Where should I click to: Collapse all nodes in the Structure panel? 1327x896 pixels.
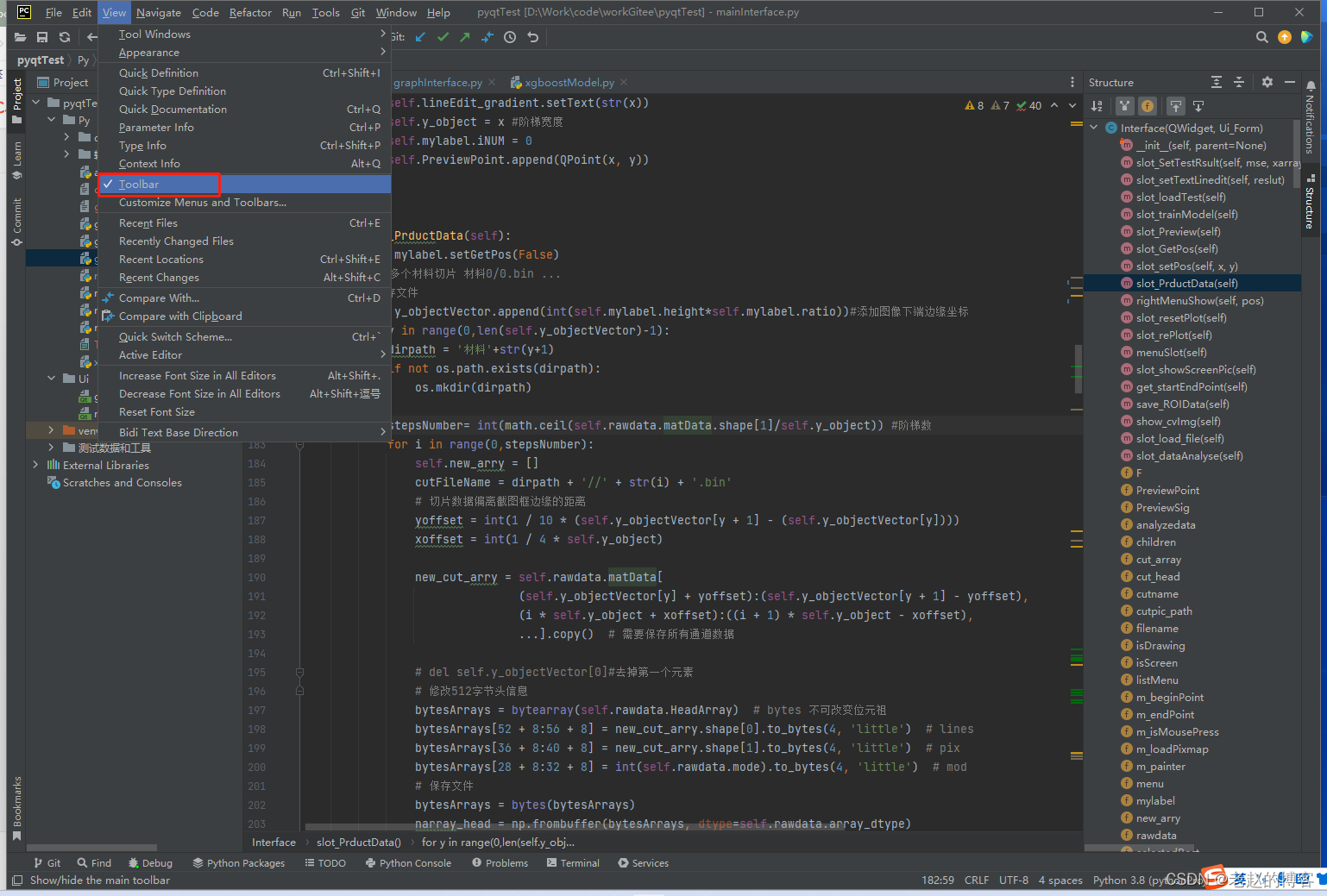tap(1239, 82)
